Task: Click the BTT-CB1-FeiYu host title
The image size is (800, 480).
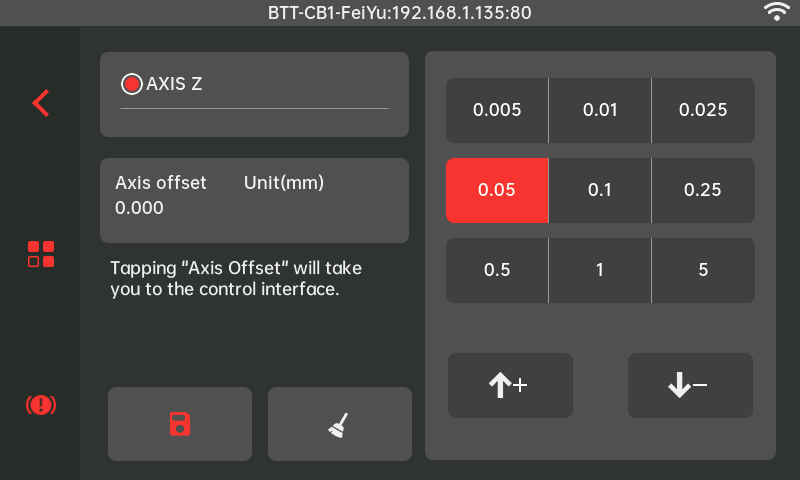Action: [x=400, y=13]
